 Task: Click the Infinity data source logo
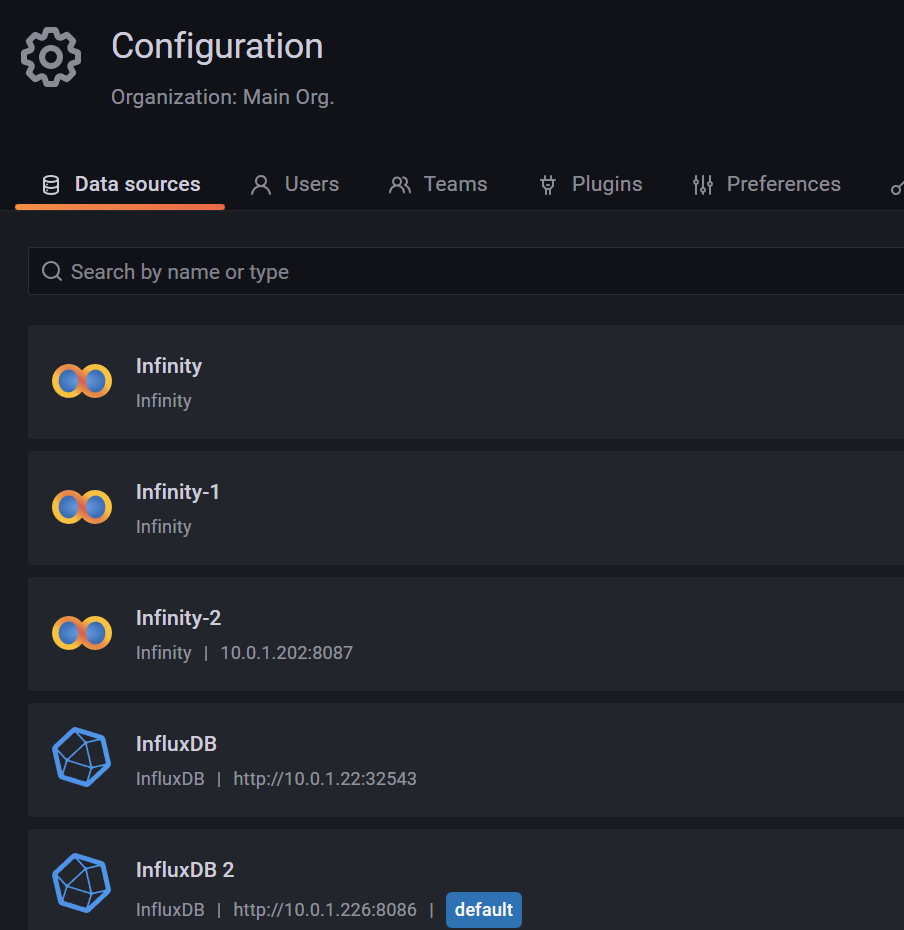click(x=82, y=381)
